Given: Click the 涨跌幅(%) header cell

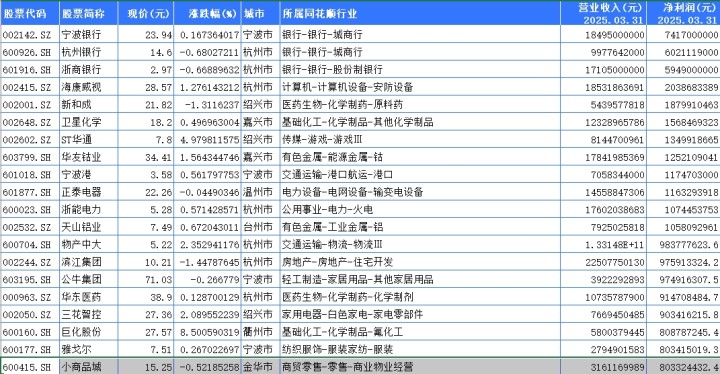Looking at the screenshot, I should [208, 13].
